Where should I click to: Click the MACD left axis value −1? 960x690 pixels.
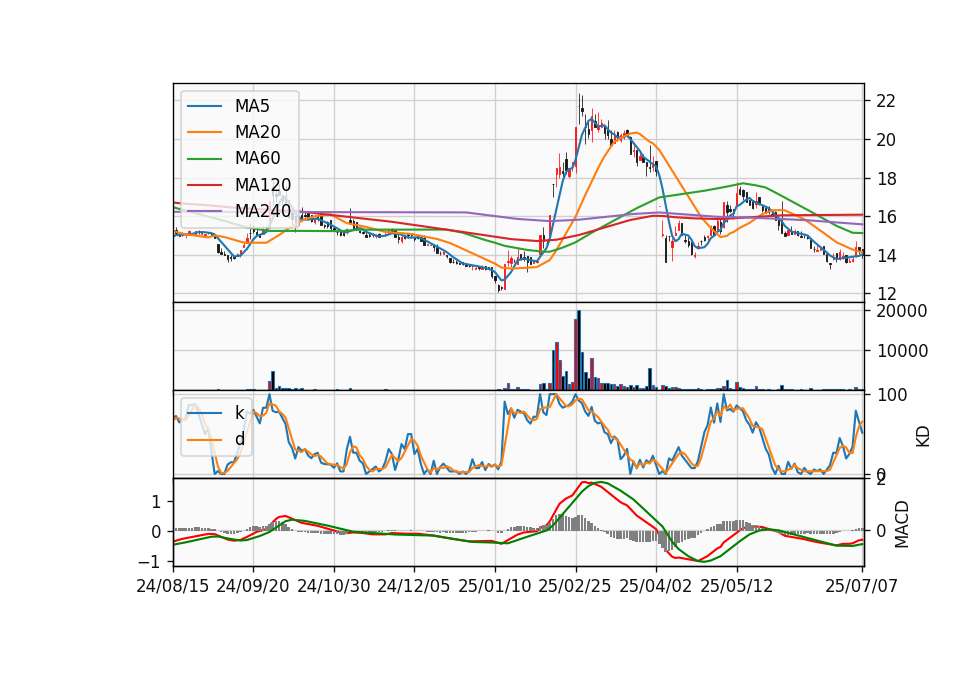[149, 562]
